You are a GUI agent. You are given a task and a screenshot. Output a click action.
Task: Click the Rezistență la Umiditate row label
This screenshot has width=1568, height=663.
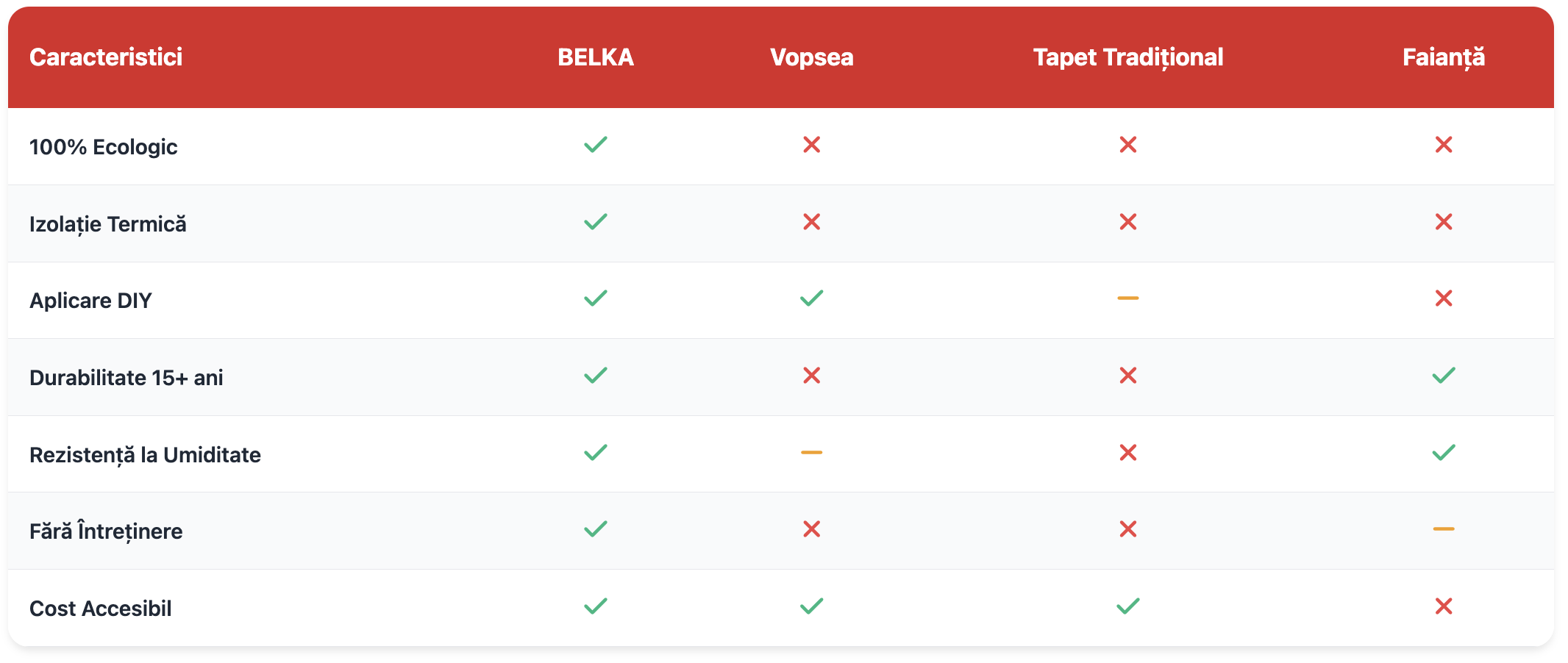[145, 455]
